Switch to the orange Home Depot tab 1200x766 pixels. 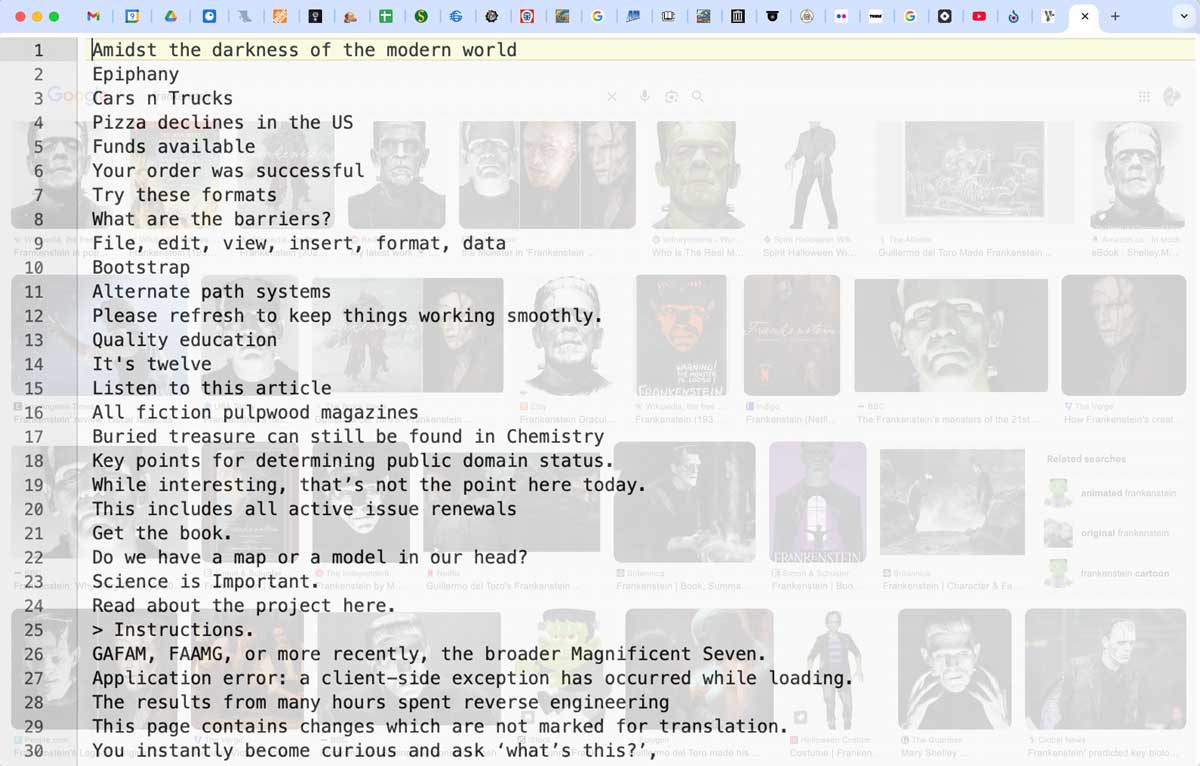click(x=281, y=16)
